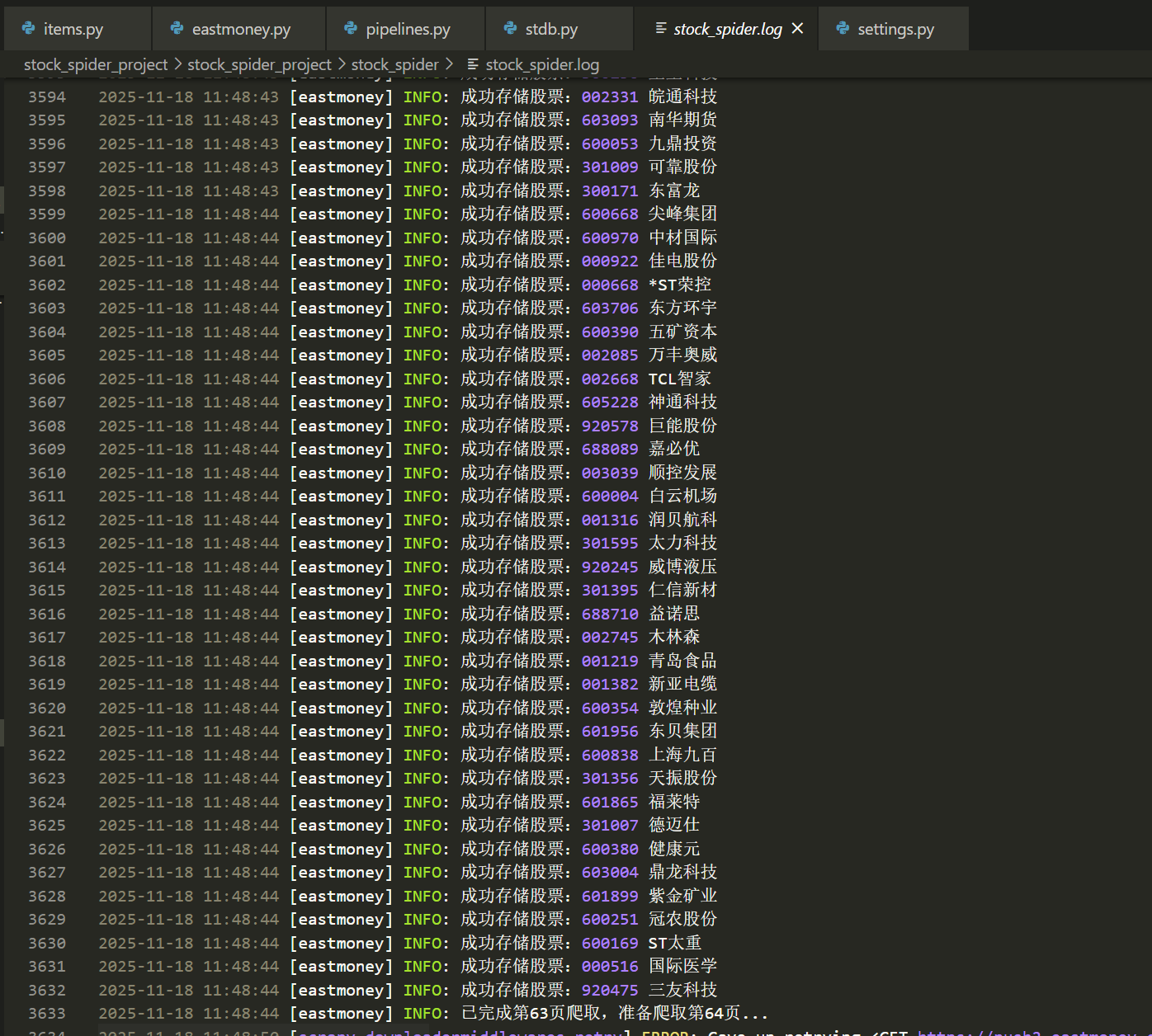Click stock name 国际医学
This screenshot has height=1036, width=1152.
pos(682,967)
